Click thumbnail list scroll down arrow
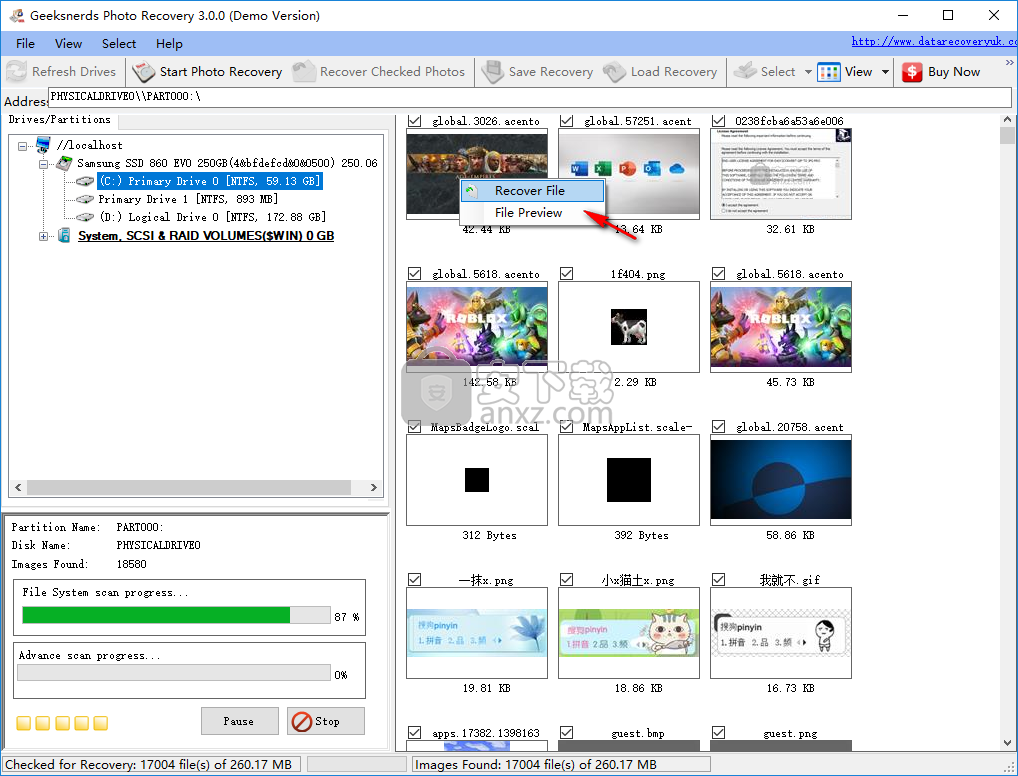 click(1007, 743)
